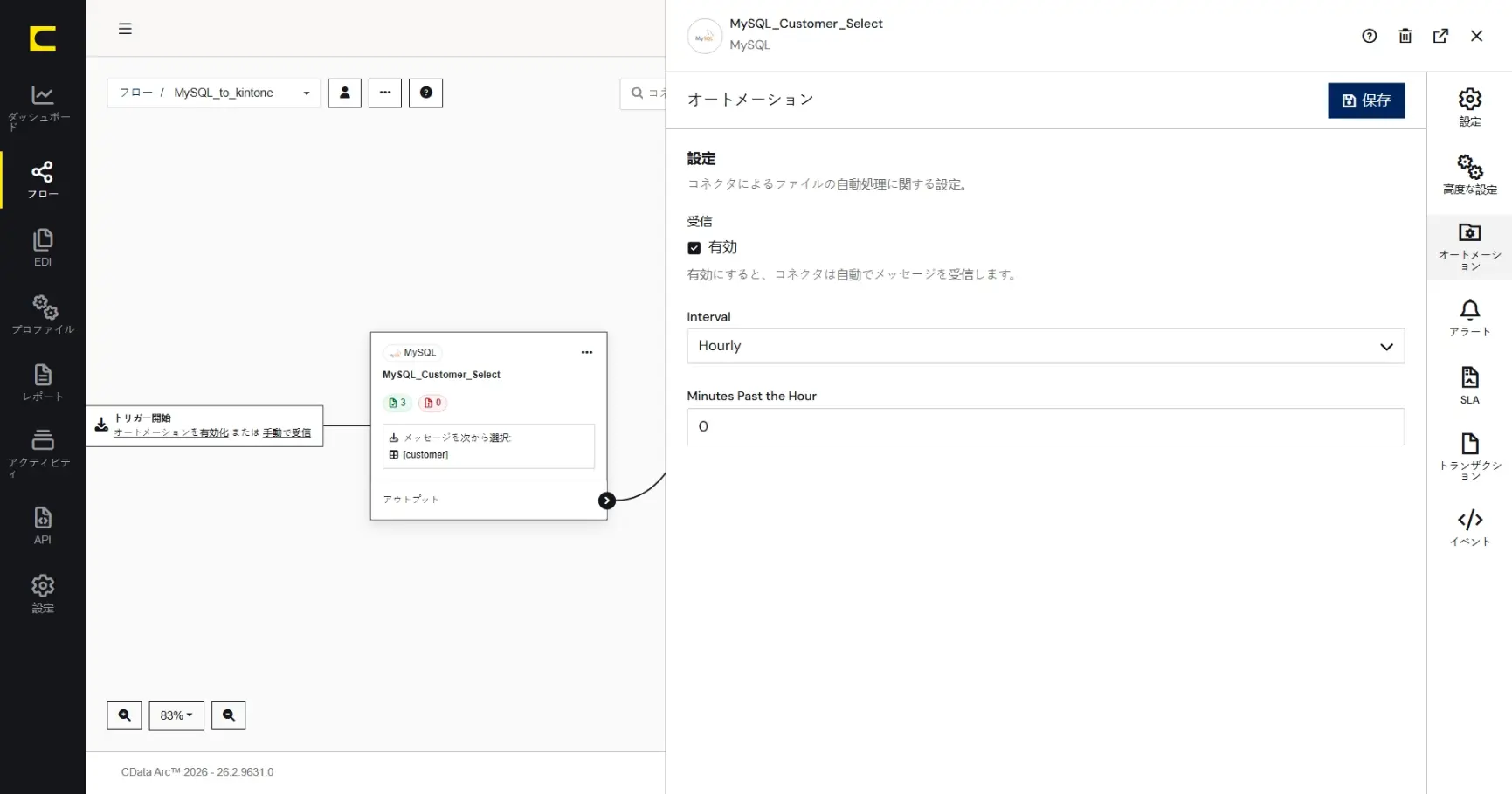Image resolution: width=1512 pixels, height=794 pixels.
Task: Click the 手動で受信 link
Action: [287, 432]
